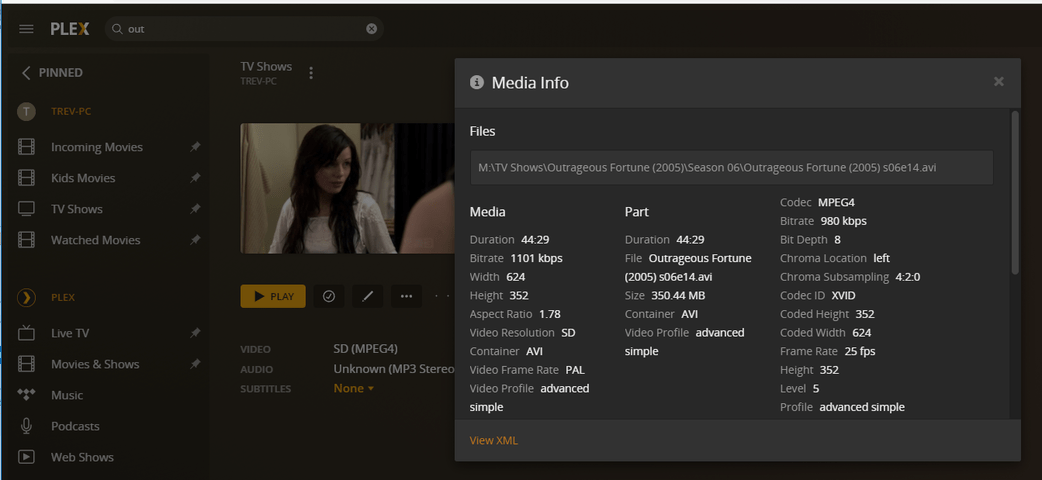Image resolution: width=1042 pixels, height=480 pixels.
Task: Click the Podcasts microphone icon
Action: tap(27, 426)
